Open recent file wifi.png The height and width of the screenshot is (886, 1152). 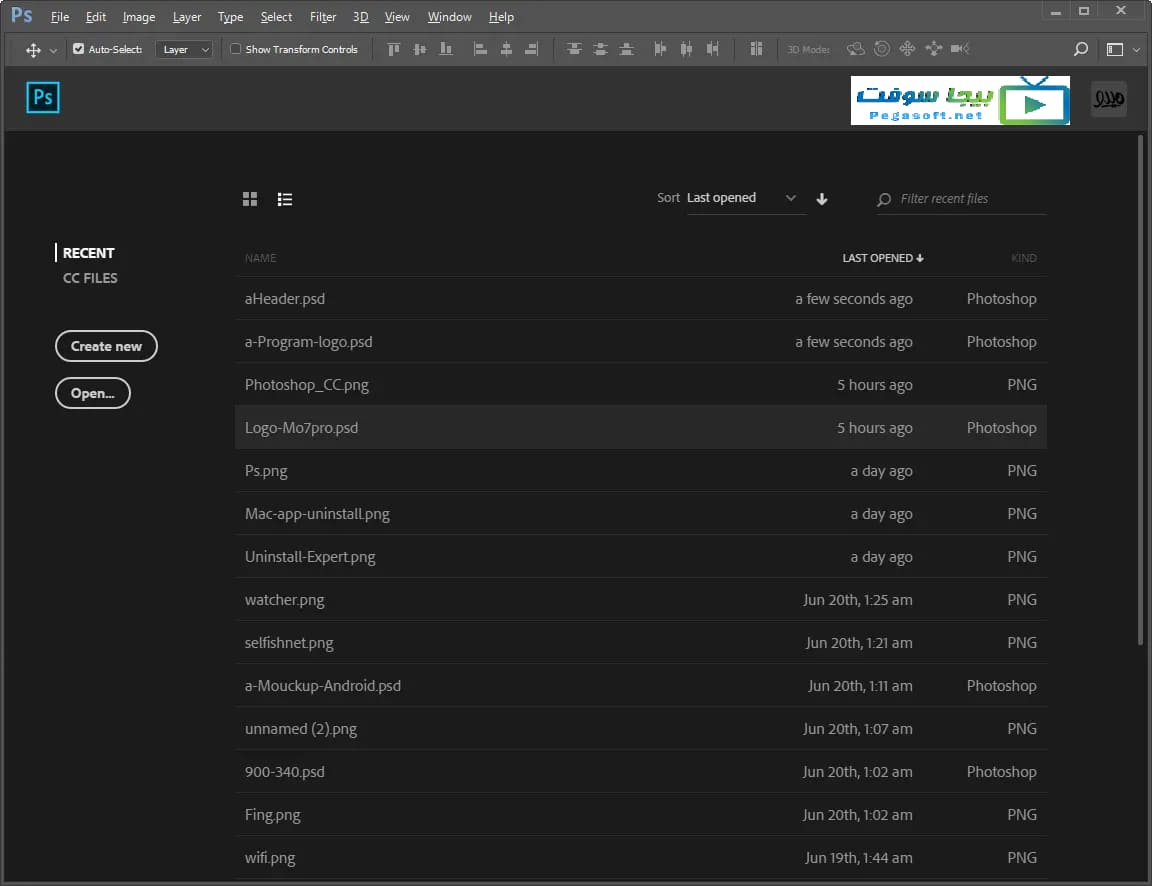pos(641,857)
